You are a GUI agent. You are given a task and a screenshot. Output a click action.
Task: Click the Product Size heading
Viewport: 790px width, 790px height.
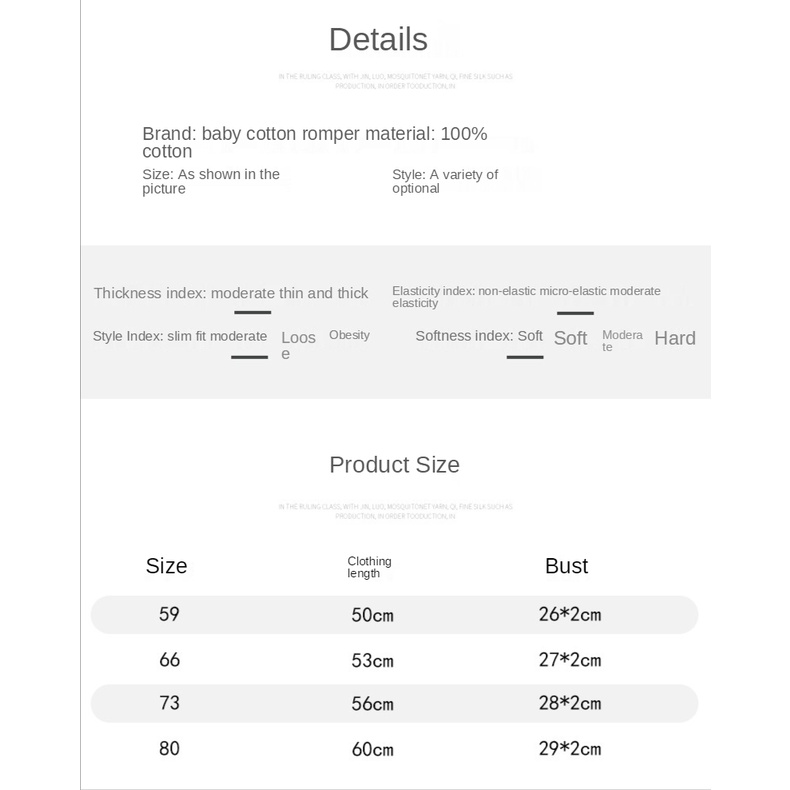(x=394, y=464)
